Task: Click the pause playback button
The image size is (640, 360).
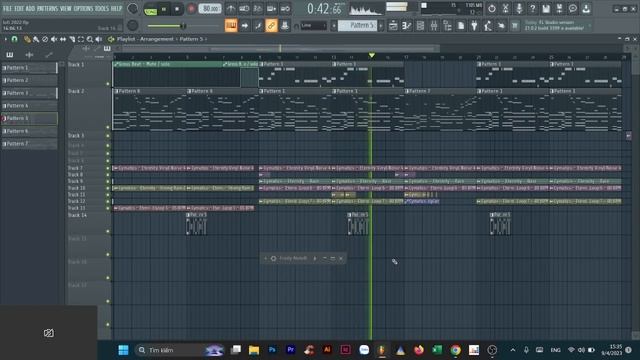Action: (164, 9)
